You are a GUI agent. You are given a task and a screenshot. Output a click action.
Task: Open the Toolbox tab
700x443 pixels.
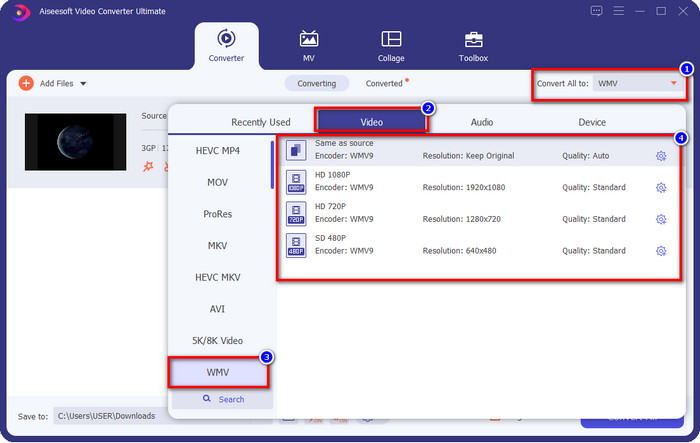coord(473,46)
